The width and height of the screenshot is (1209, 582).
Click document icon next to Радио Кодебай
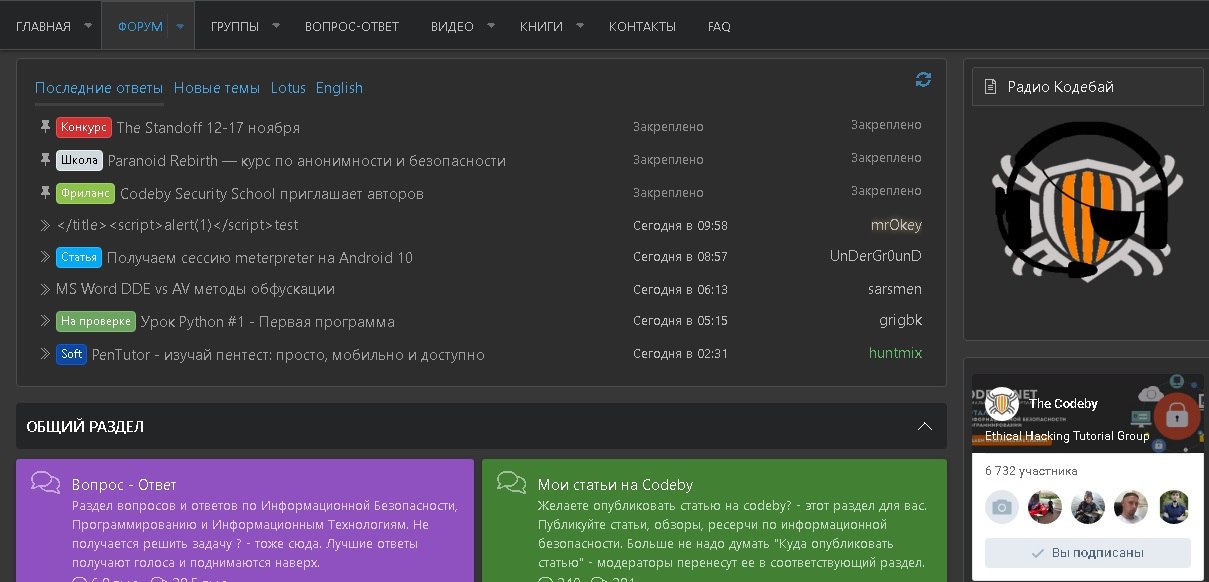(991, 87)
